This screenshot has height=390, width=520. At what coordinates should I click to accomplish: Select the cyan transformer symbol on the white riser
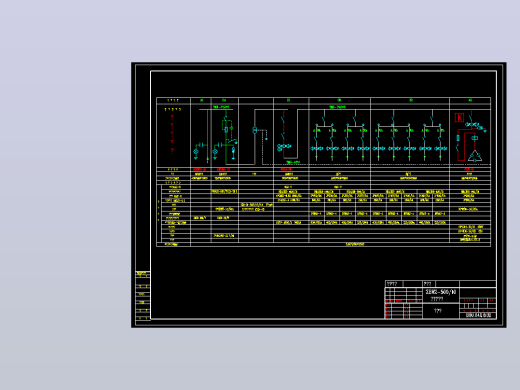tap(255, 130)
